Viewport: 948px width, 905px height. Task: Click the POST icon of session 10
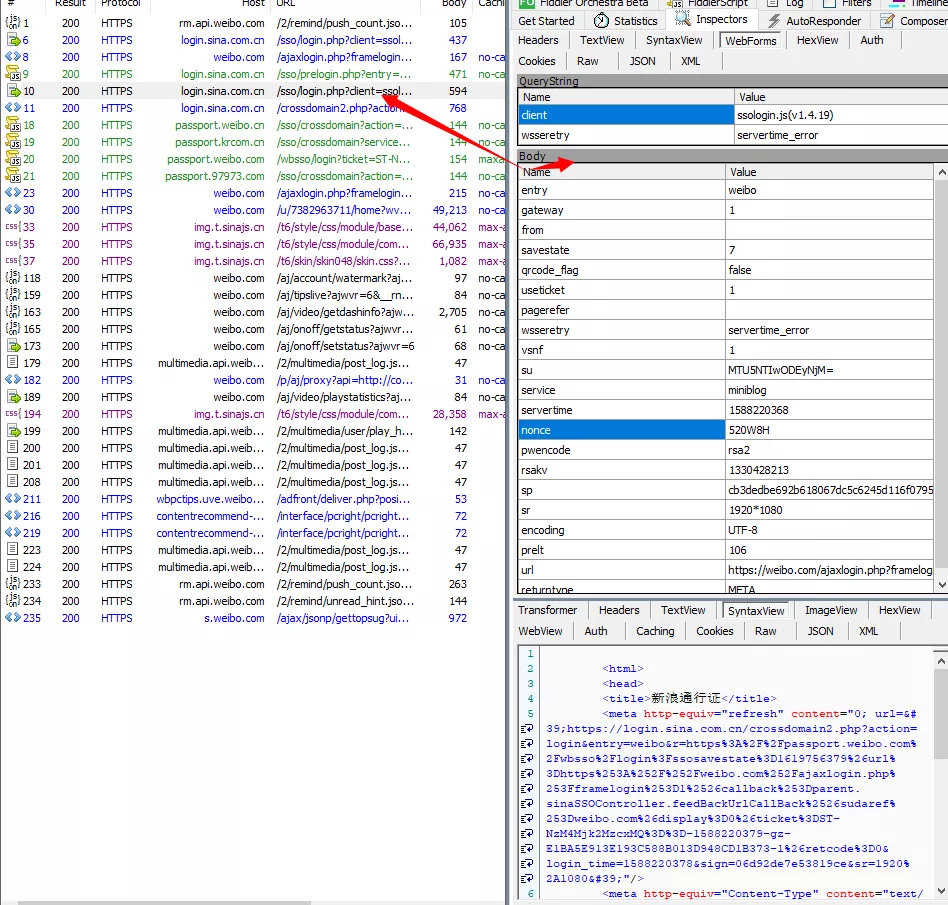point(12,91)
